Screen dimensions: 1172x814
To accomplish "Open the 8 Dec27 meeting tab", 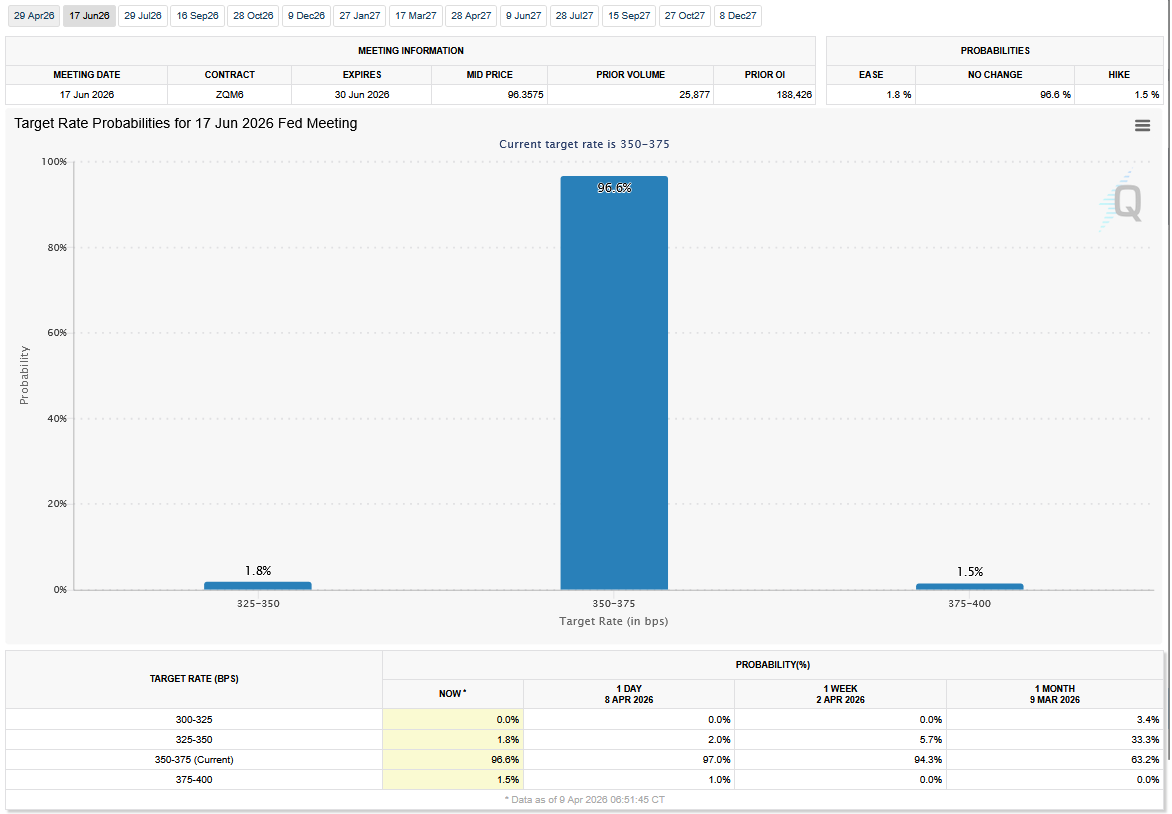I will point(738,16).
